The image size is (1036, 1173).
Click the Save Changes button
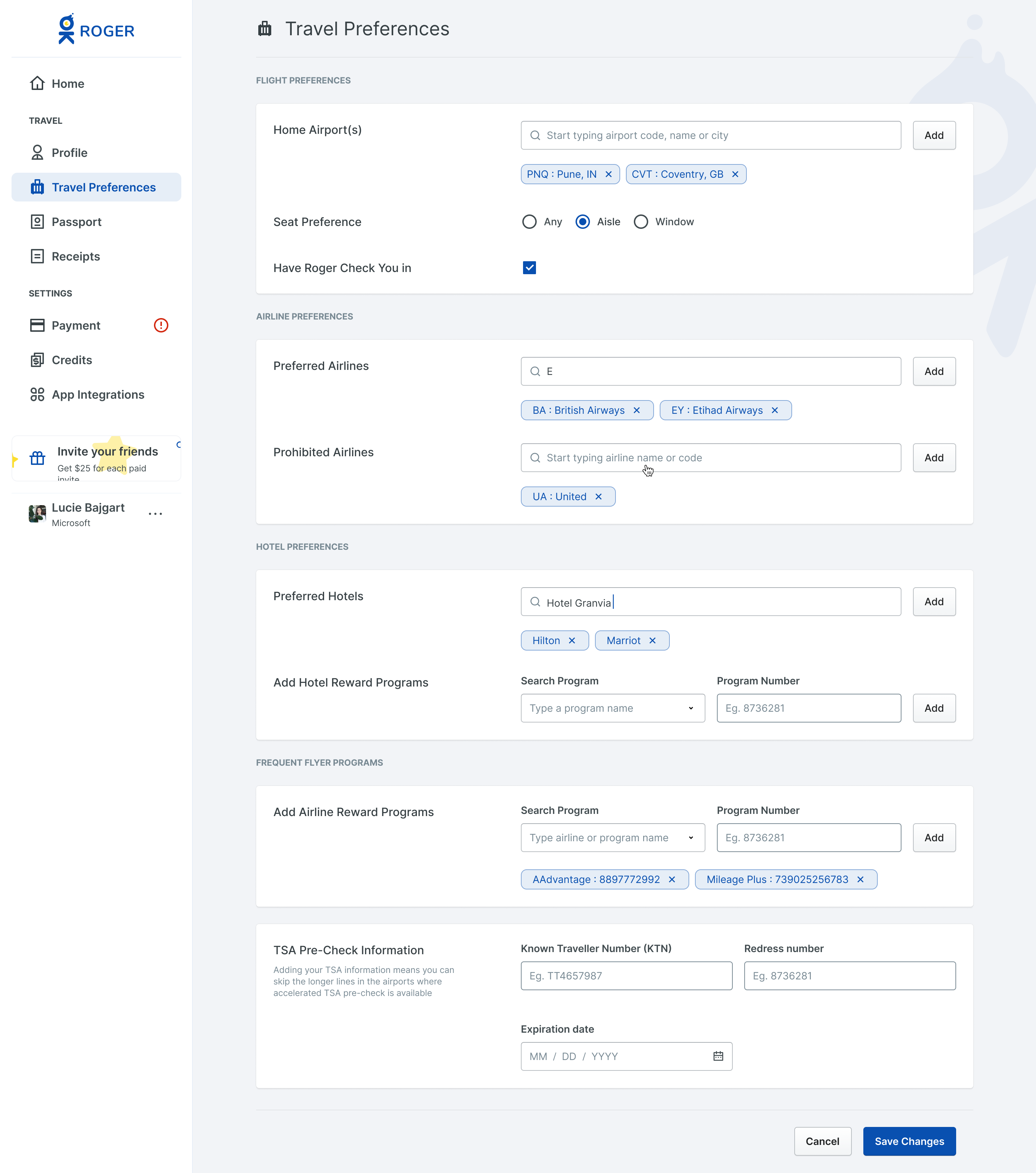pos(909,1141)
